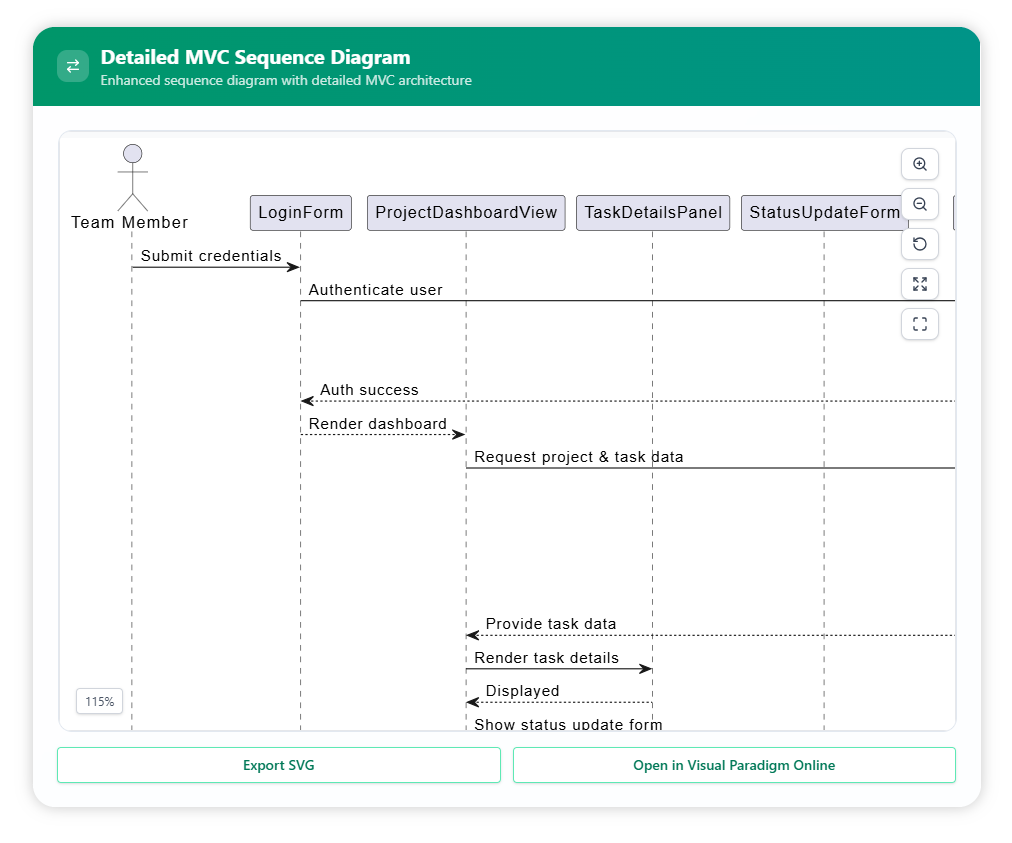The image size is (1012, 843).
Task: Click the expand arrows fit-to-view icon
Action: pos(919,284)
